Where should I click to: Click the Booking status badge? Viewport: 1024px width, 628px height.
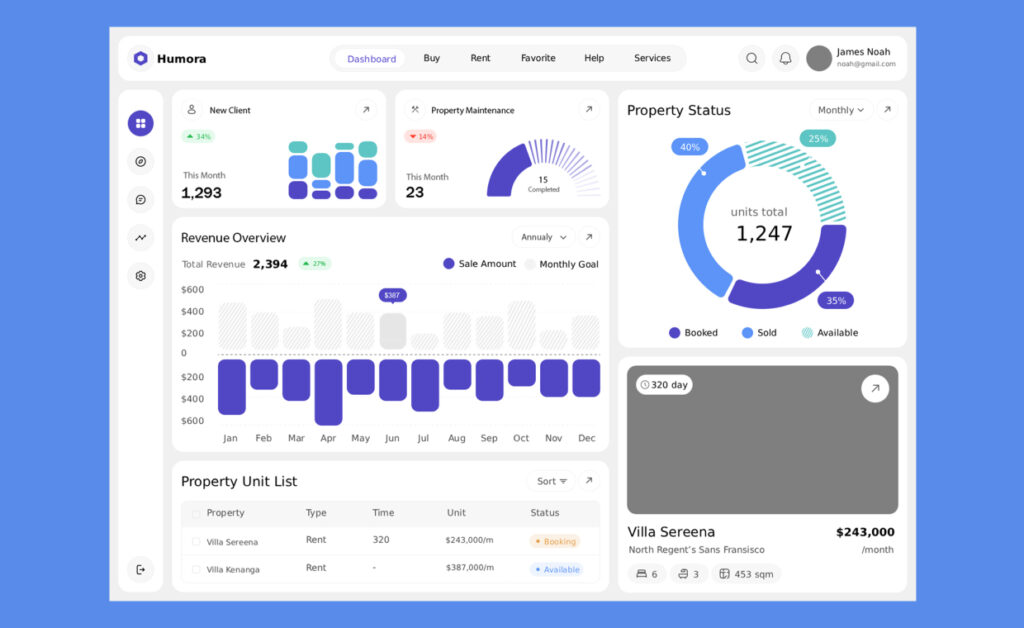(555, 541)
